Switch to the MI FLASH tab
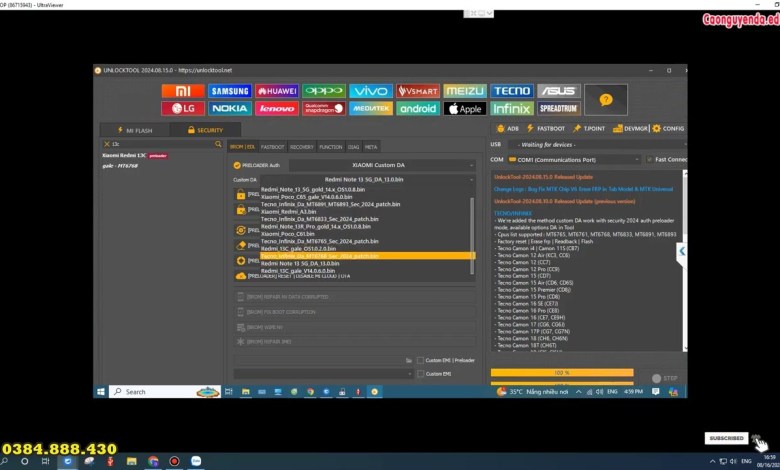Screen dimensions: 780x470 [135, 130]
